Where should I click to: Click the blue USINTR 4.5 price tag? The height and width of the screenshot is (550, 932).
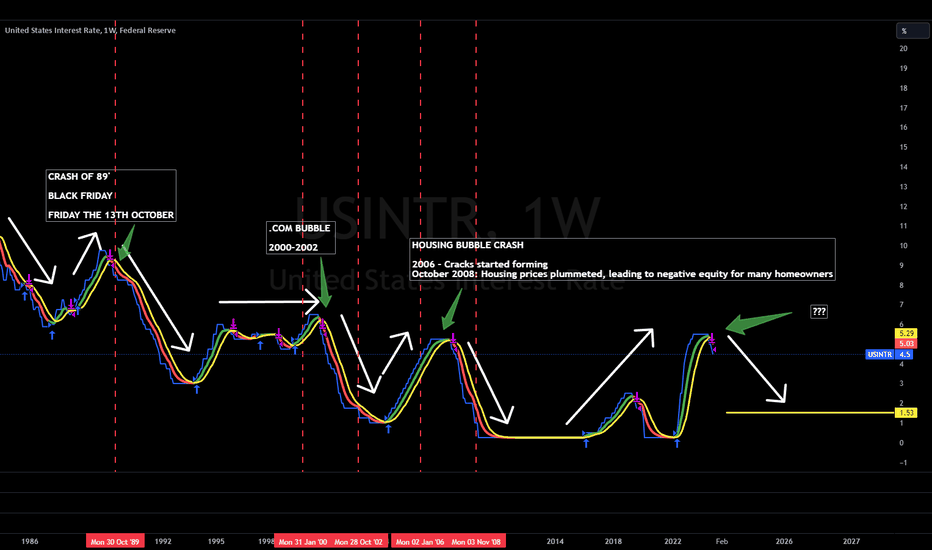tap(889, 354)
